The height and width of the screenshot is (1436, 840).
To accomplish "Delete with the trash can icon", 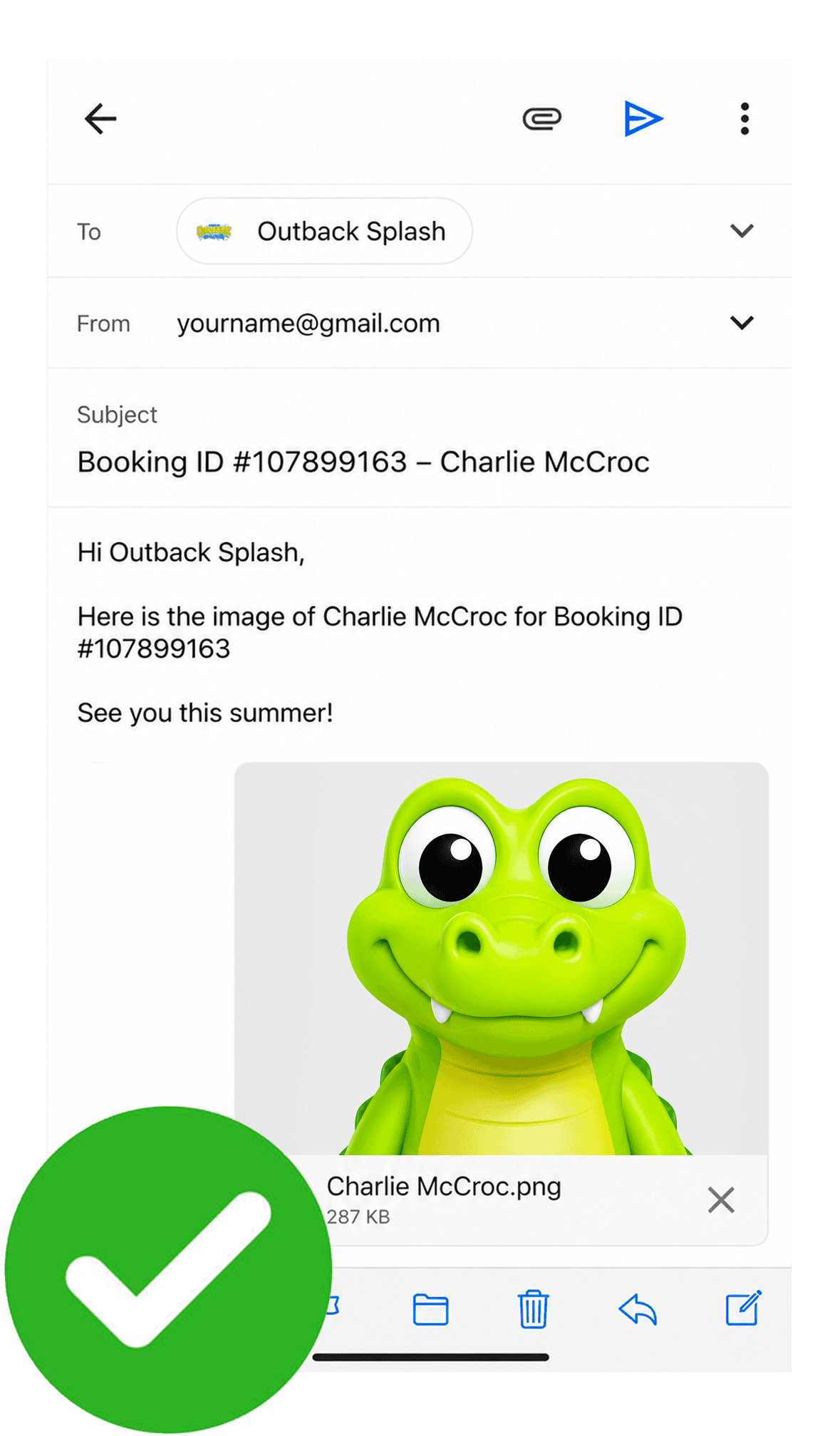I will tap(533, 1309).
